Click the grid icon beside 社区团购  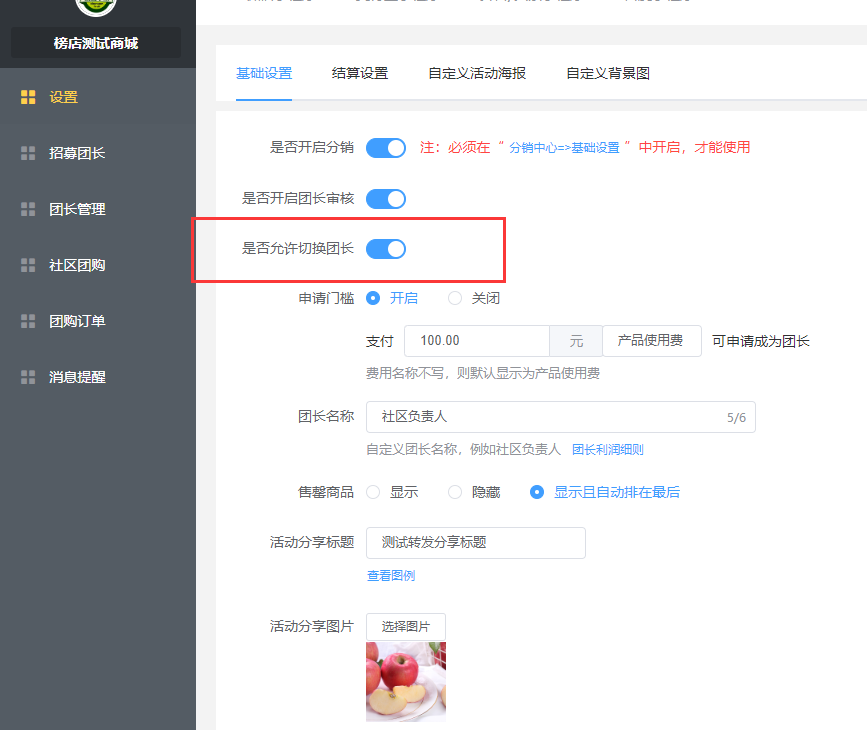pos(28,265)
